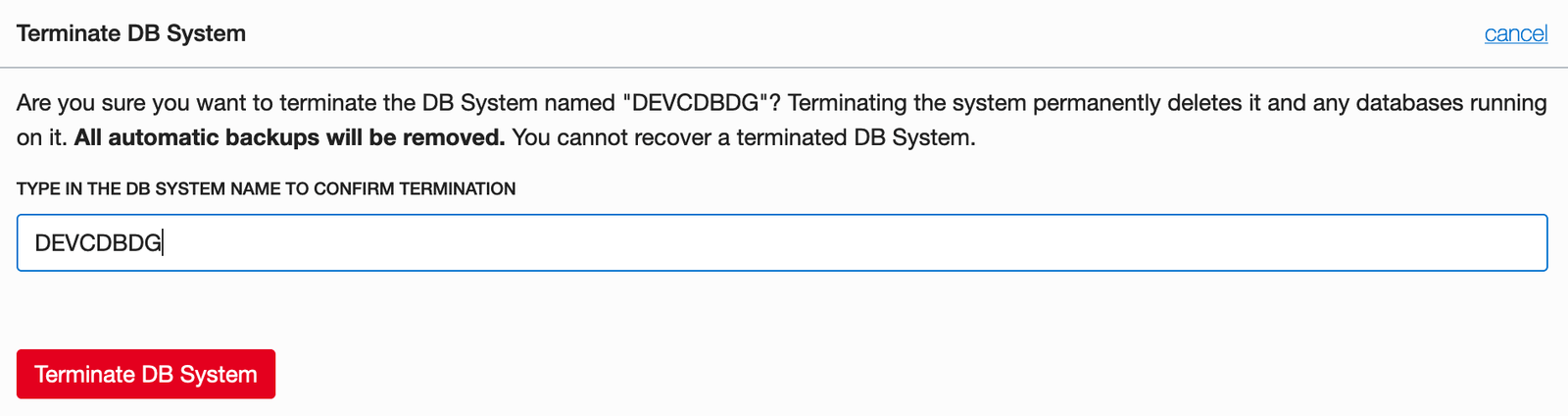This screenshot has width=1568, height=416.
Task: Click the word "Terminate" on the red button
Action: pyautogui.click(x=84, y=374)
